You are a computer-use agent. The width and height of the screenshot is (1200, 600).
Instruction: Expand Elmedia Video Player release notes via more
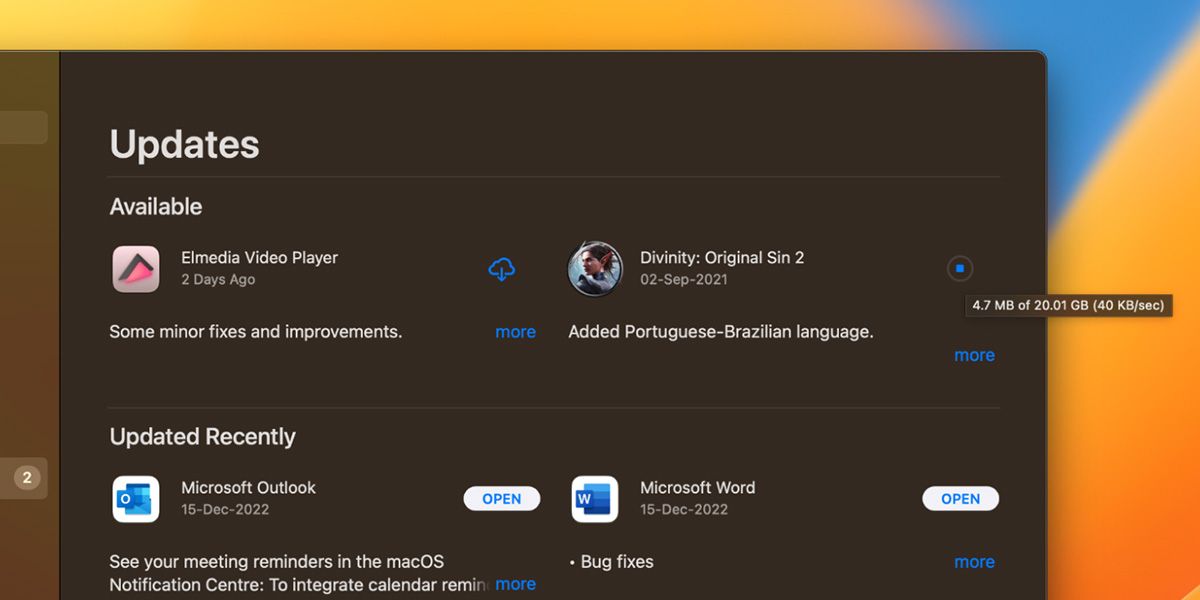(515, 331)
